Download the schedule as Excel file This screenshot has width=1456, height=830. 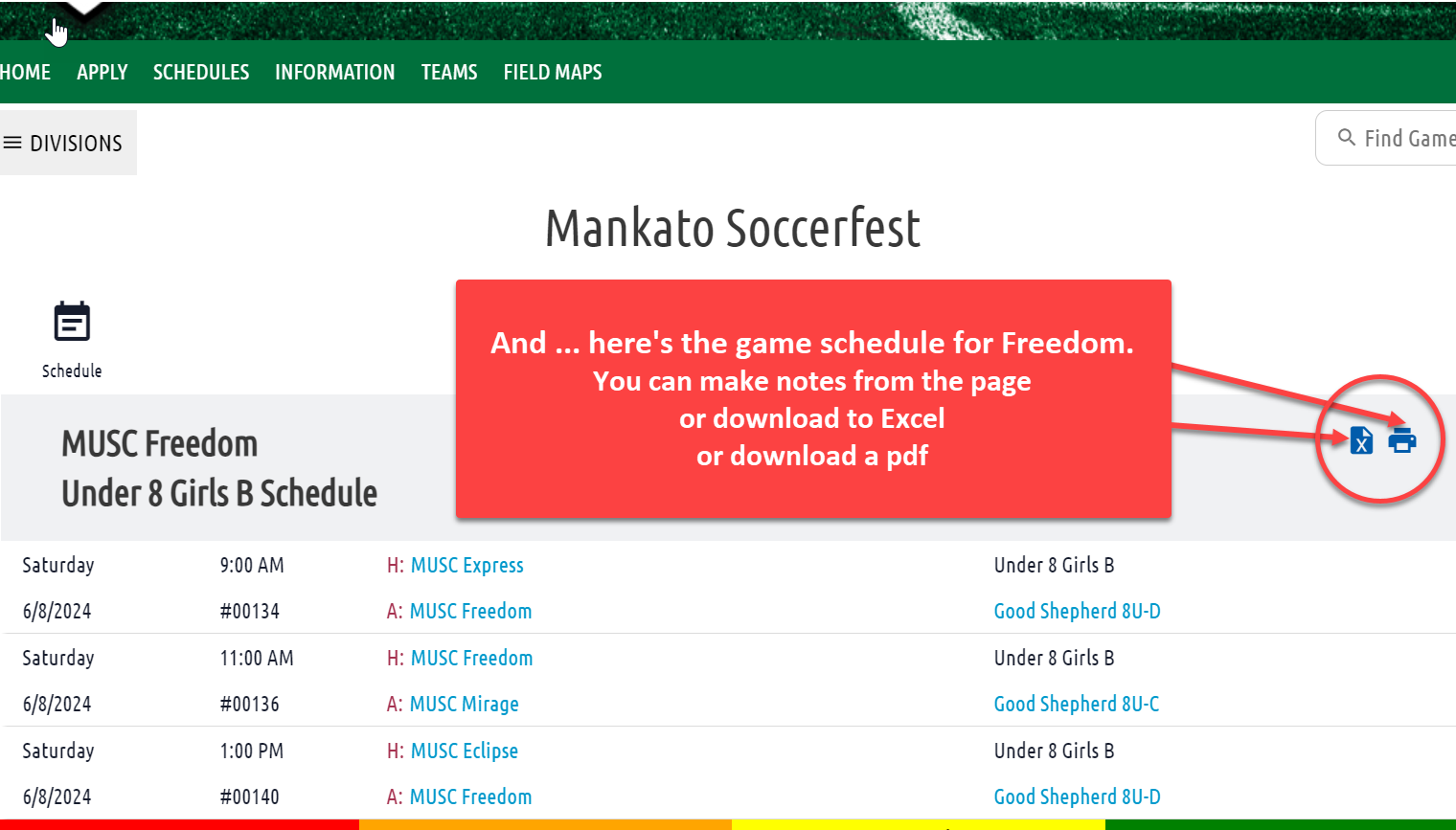(1361, 440)
